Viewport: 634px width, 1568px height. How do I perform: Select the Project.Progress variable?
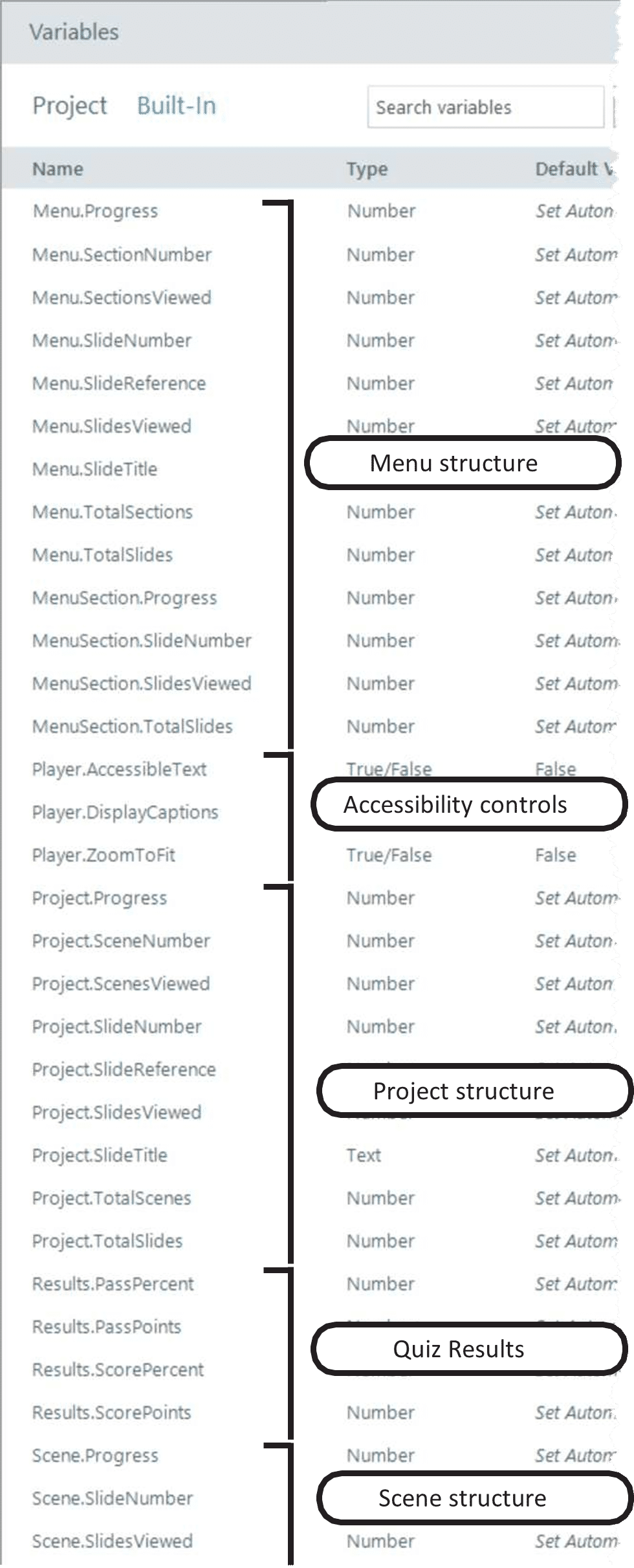[x=100, y=898]
